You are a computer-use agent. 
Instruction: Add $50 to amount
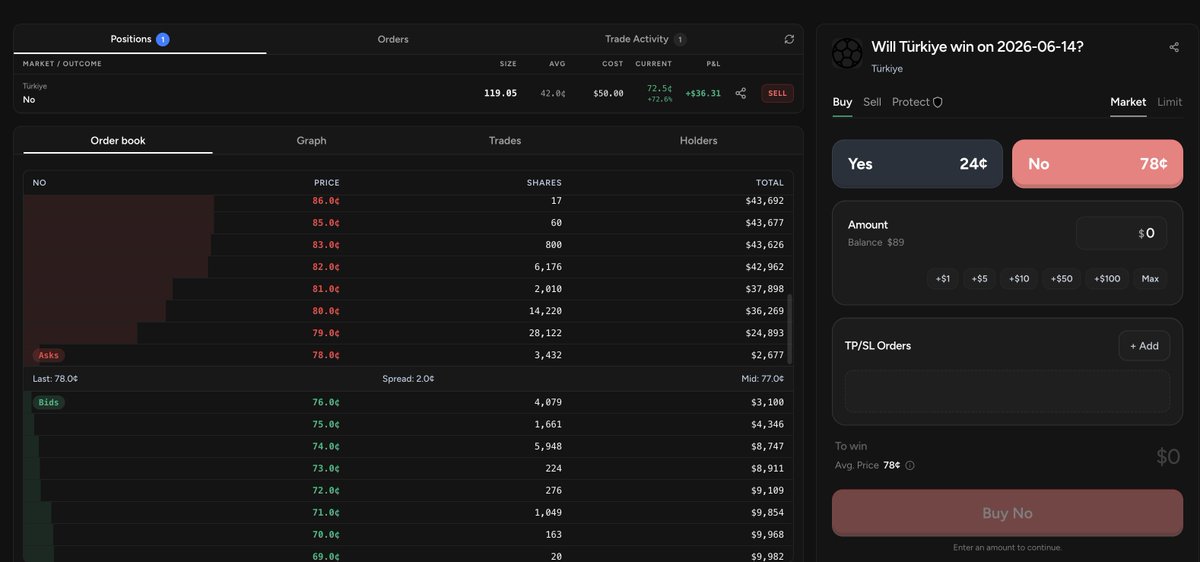[1062, 278]
